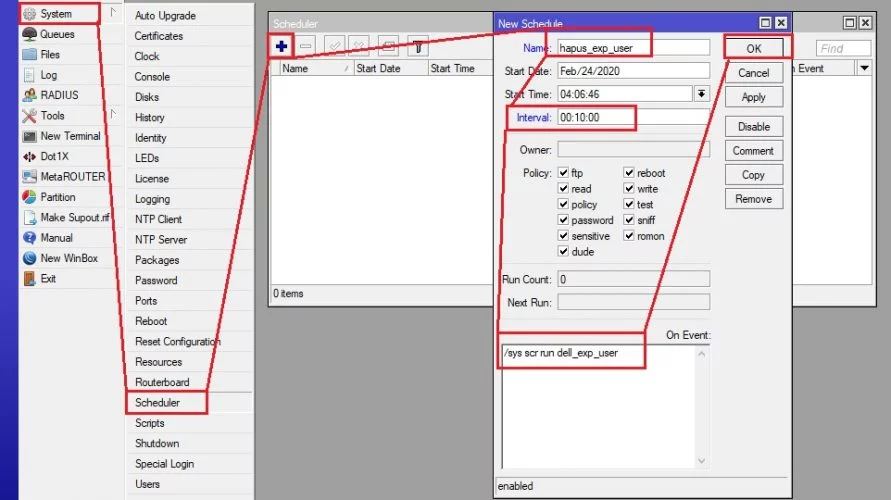891x500 pixels.
Task: Toggle the test policy checkbox
Action: click(x=629, y=204)
